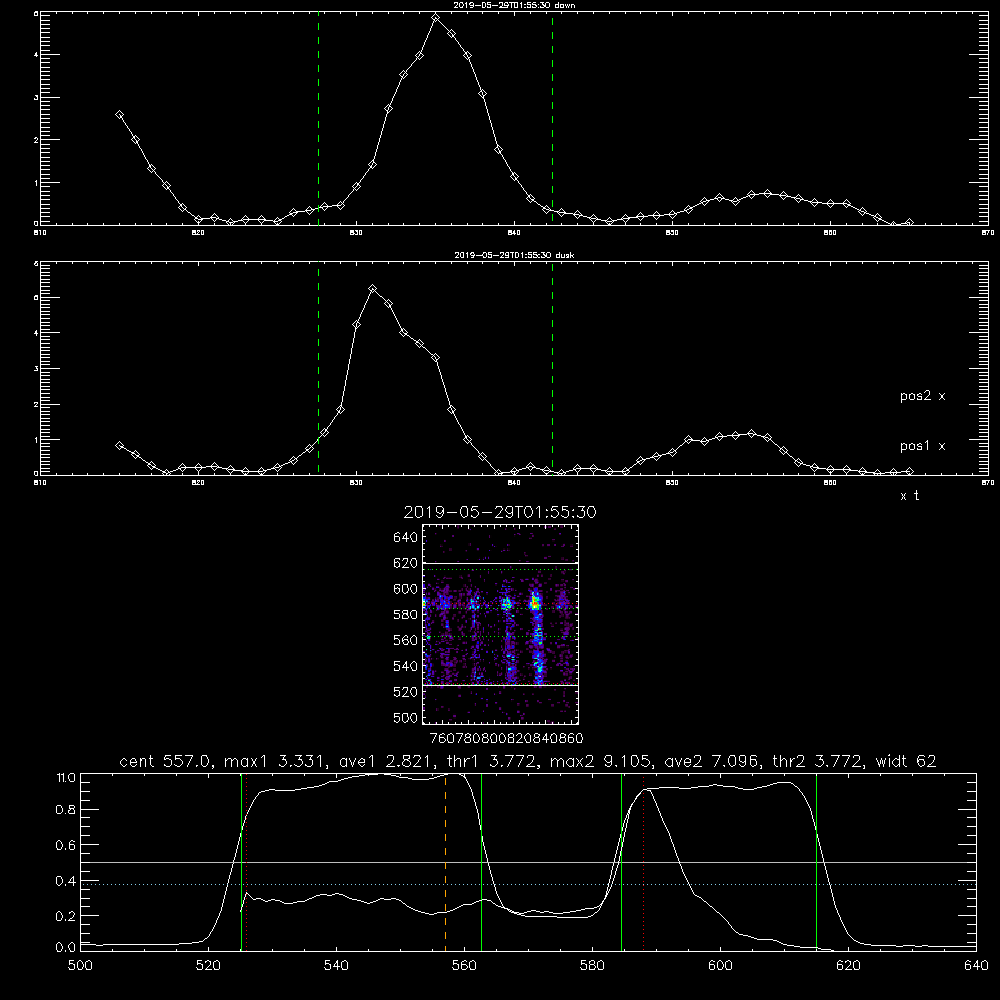This screenshot has width=1000, height=1000.
Task: Select the spectrogram image title 2019-05-29T01:55:30
Action: 500,512
